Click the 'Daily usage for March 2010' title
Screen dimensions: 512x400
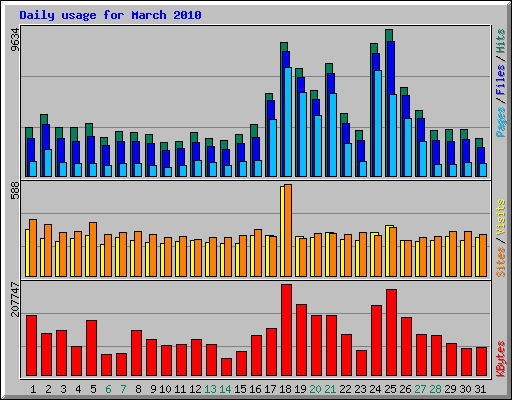110,15
